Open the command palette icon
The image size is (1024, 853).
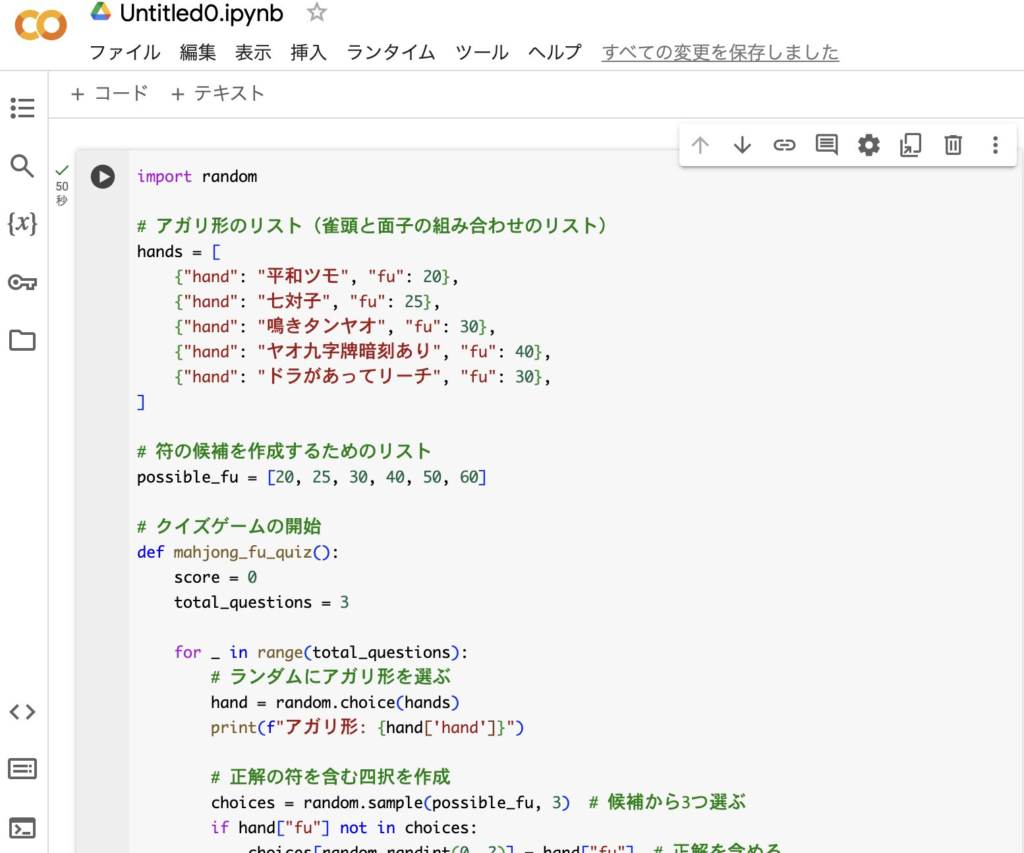[22, 769]
